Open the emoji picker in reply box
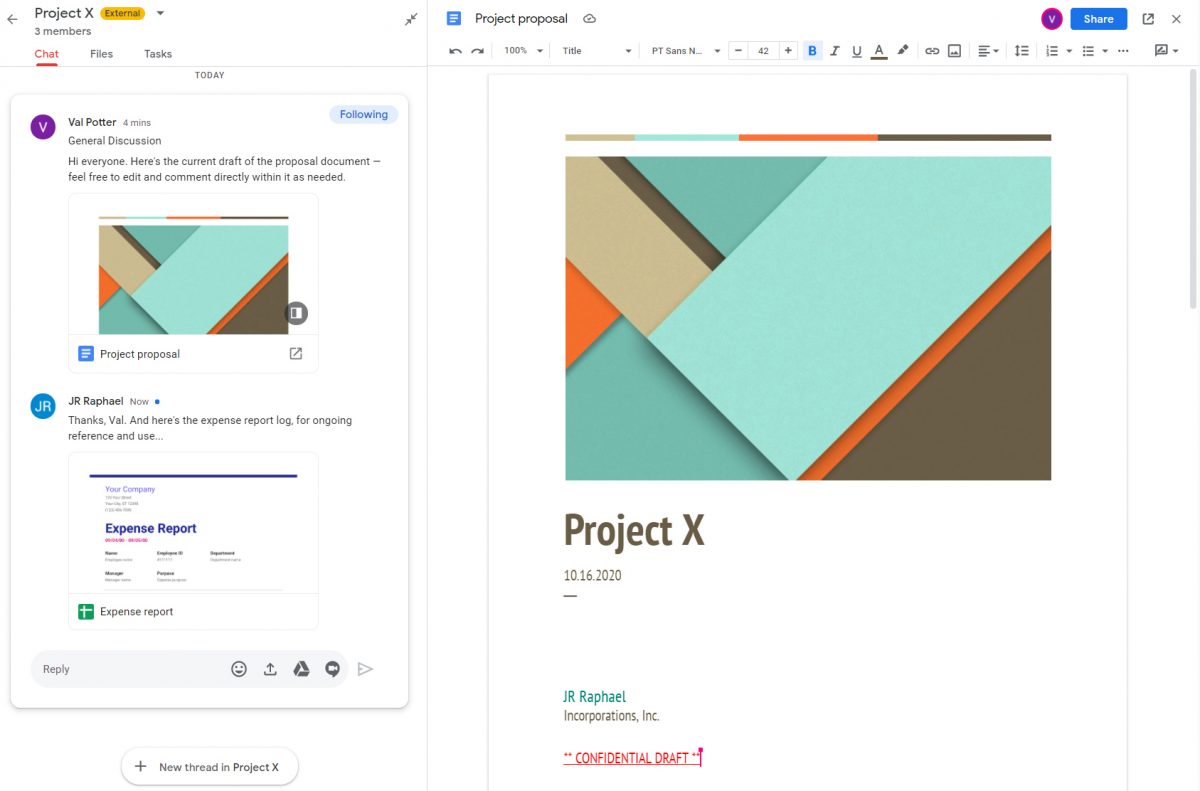Screen dimensions: 1200x791 239,669
